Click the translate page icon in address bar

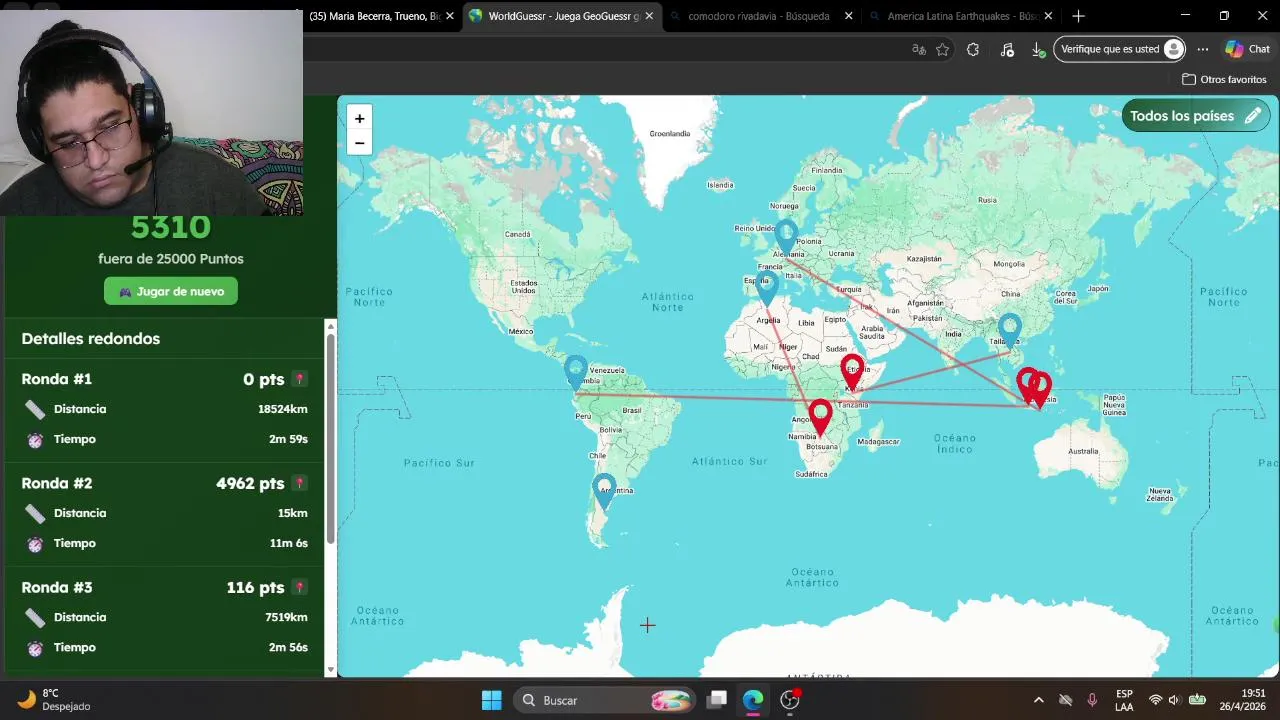point(918,49)
